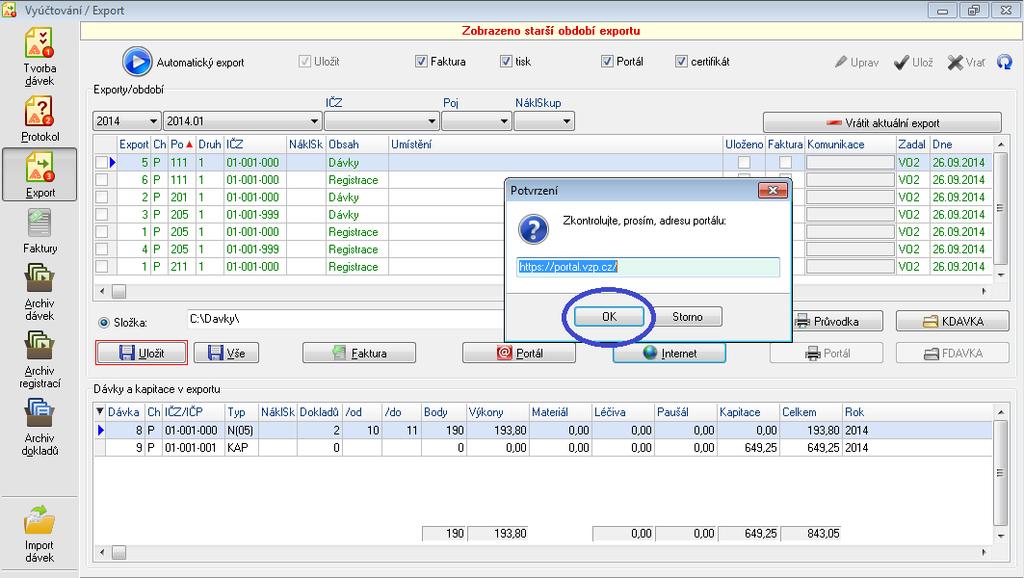Click the Celkem column header
This screenshot has height=578, width=1024.
(810, 412)
